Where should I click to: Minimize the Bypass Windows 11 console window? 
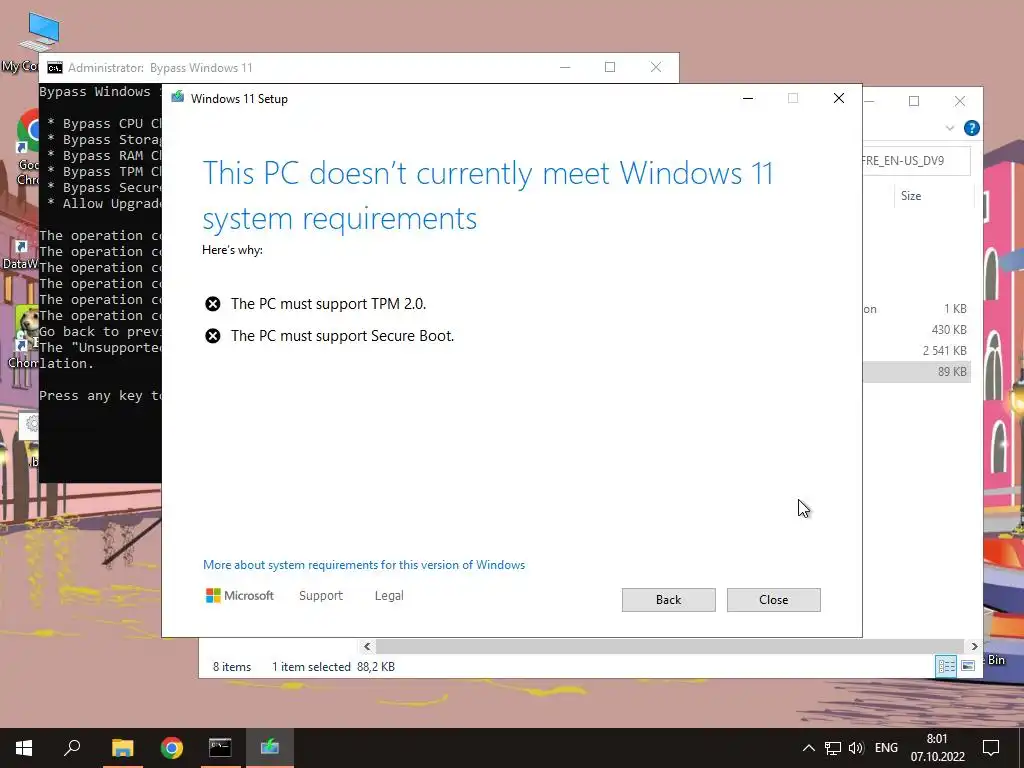click(x=565, y=67)
